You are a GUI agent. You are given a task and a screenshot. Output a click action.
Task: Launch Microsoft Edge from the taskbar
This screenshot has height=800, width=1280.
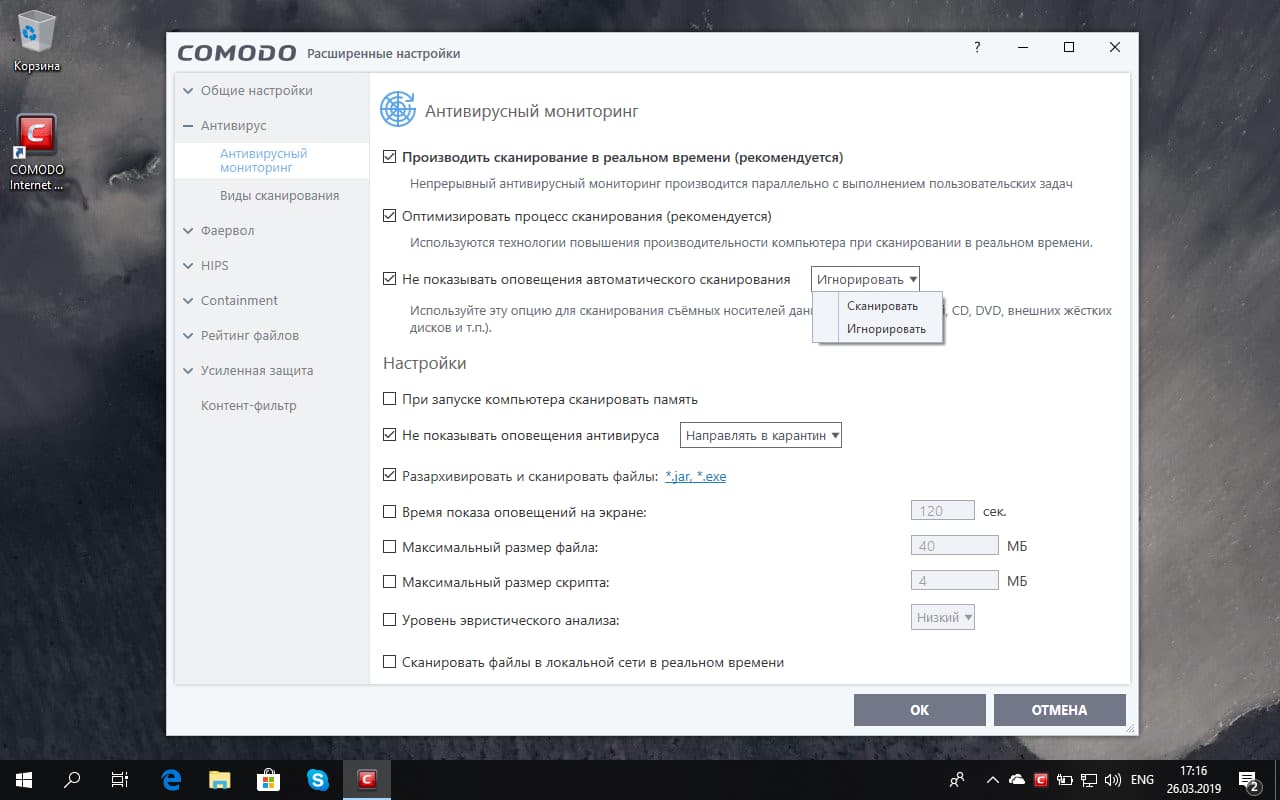[x=171, y=780]
